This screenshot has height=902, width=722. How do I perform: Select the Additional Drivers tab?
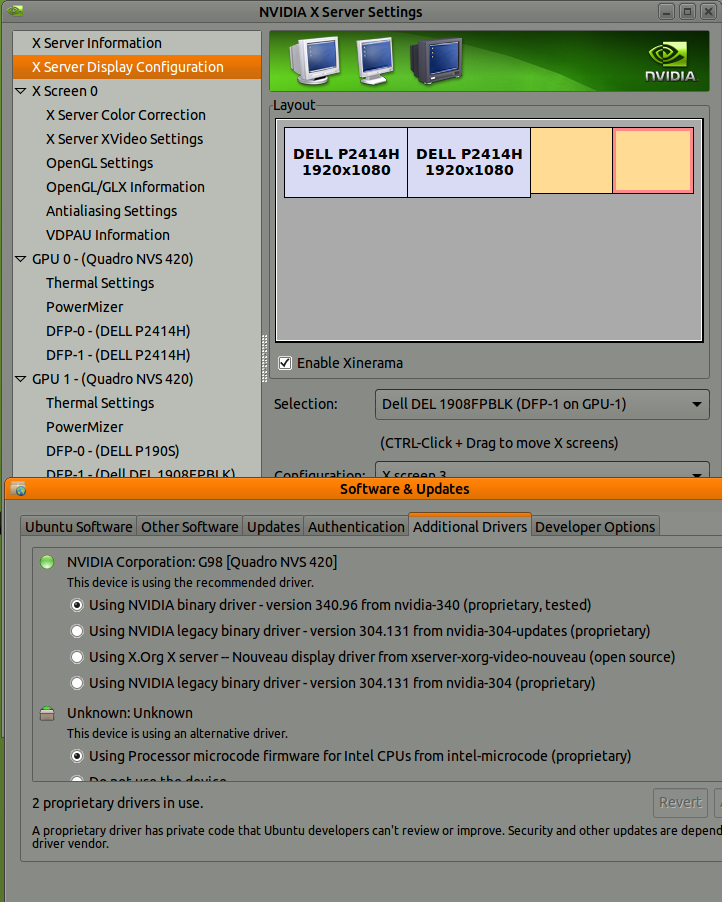coord(469,525)
